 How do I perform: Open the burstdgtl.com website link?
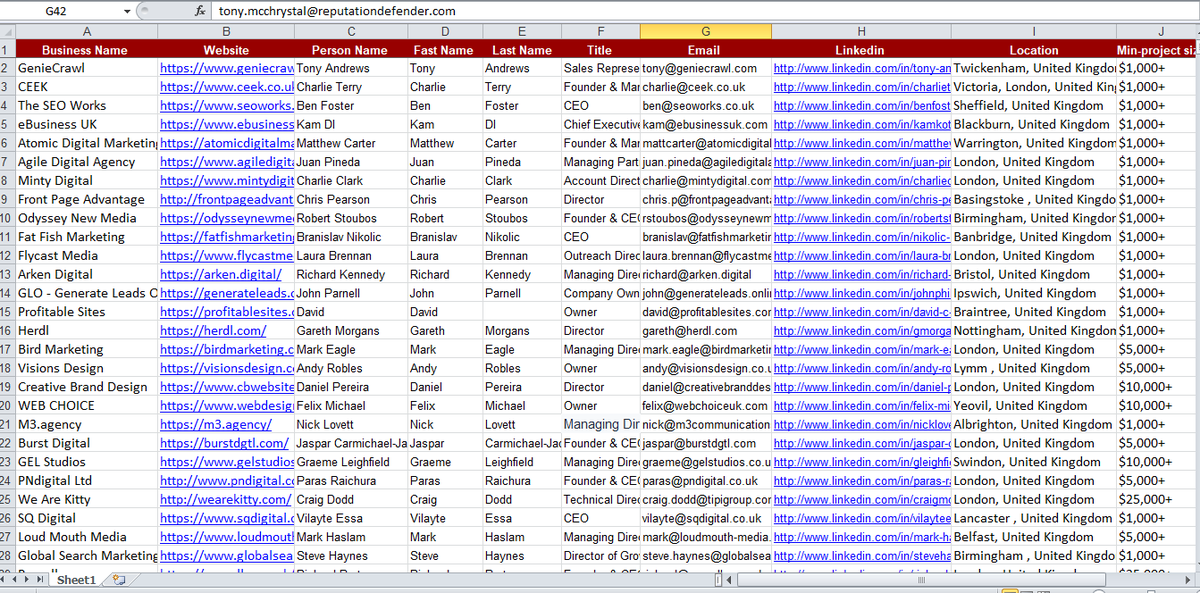click(224, 443)
